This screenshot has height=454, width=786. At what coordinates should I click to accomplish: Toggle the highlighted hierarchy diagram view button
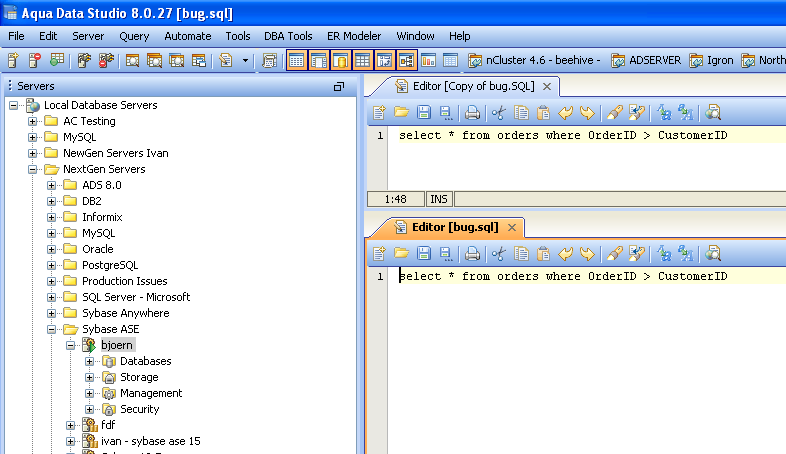407,61
